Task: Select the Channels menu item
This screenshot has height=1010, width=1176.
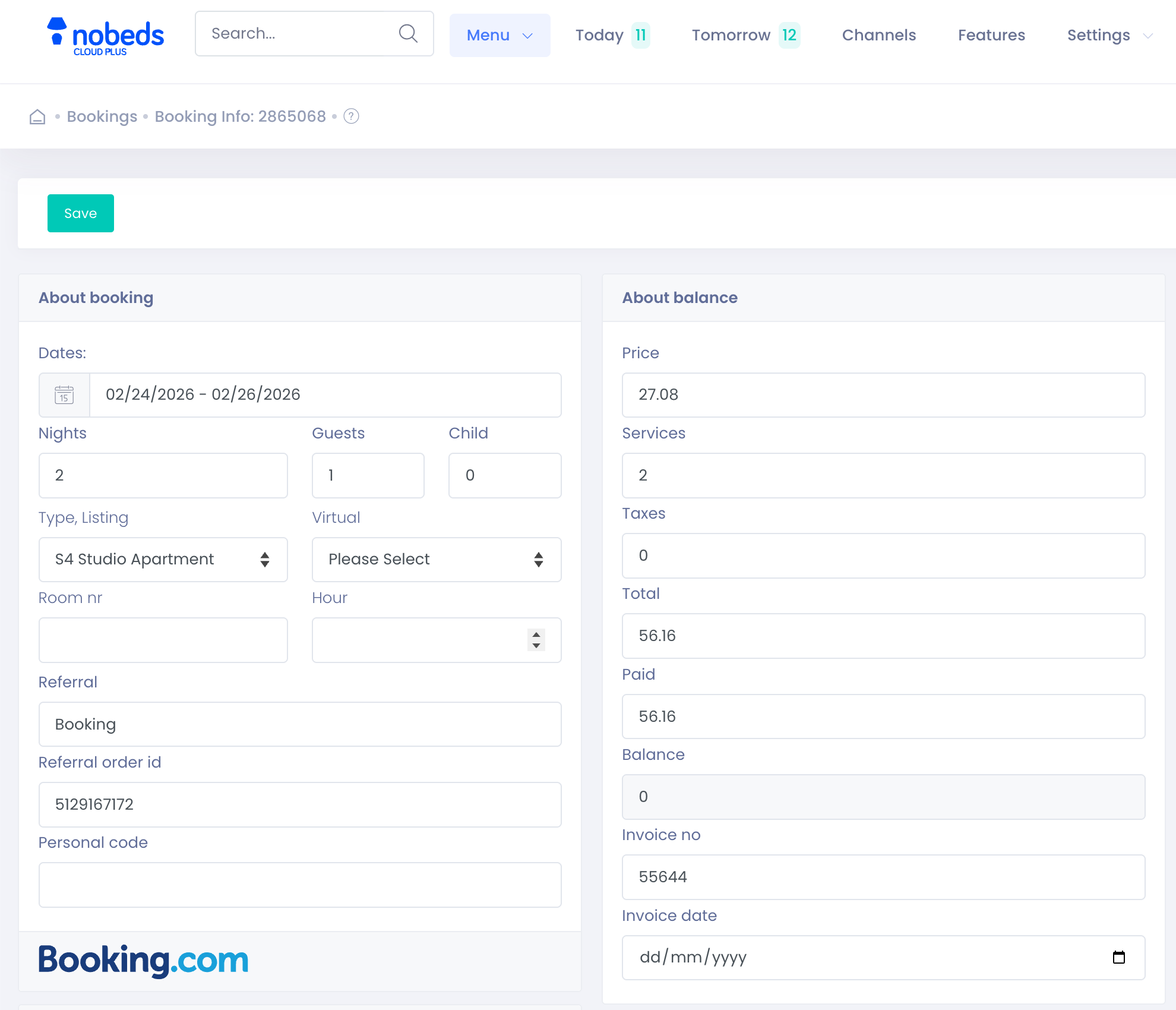Action: (x=878, y=35)
